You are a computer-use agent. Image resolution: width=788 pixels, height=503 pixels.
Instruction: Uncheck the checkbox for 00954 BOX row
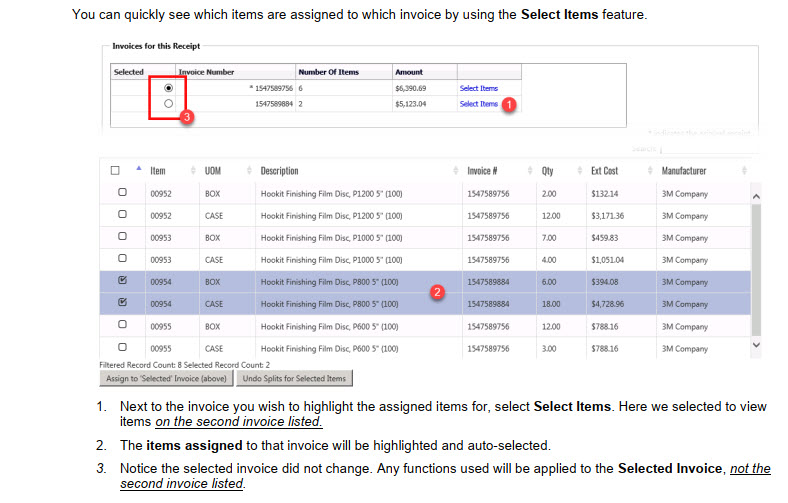pos(123,282)
